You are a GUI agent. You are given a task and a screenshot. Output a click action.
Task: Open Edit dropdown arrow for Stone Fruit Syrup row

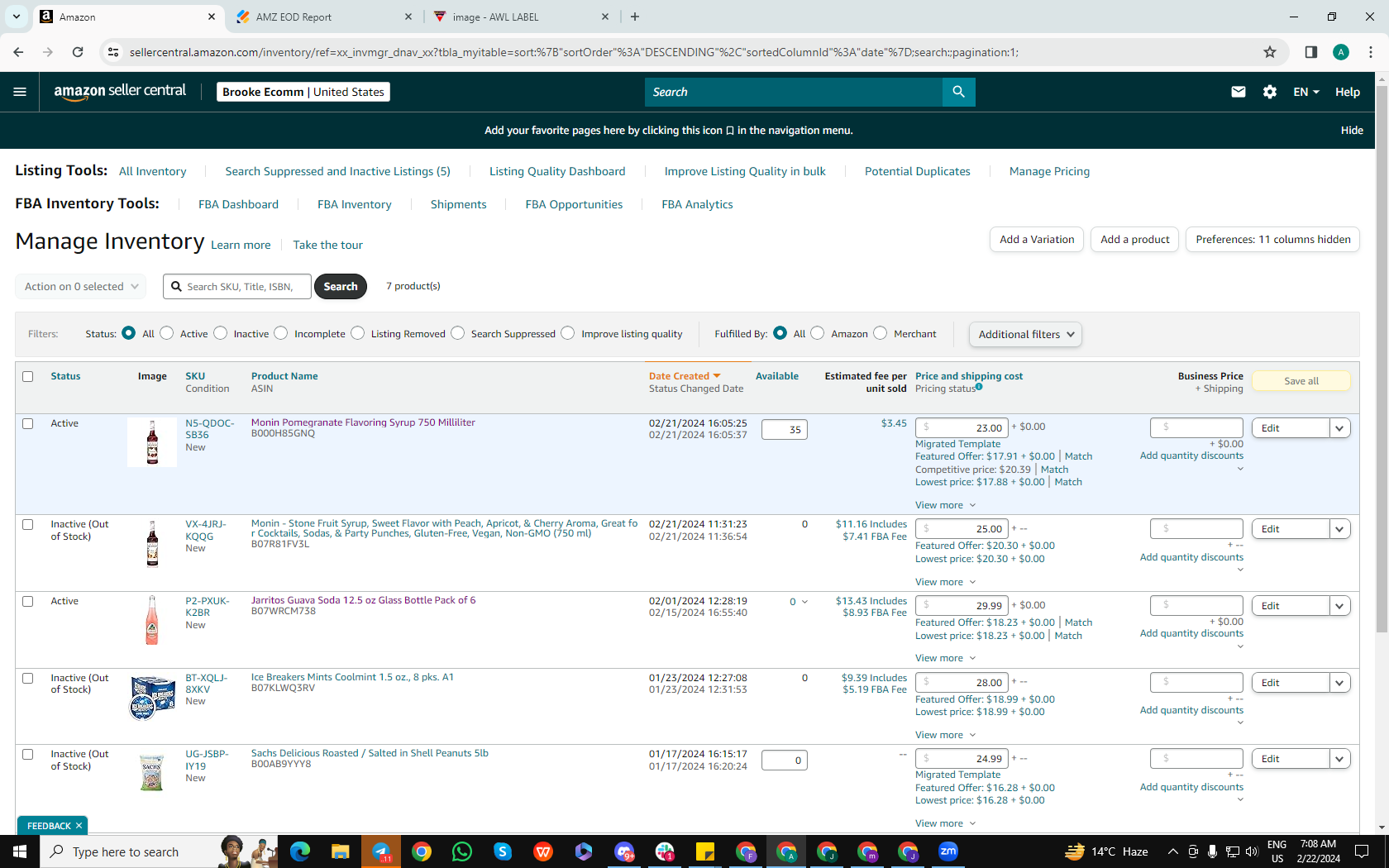click(x=1340, y=529)
